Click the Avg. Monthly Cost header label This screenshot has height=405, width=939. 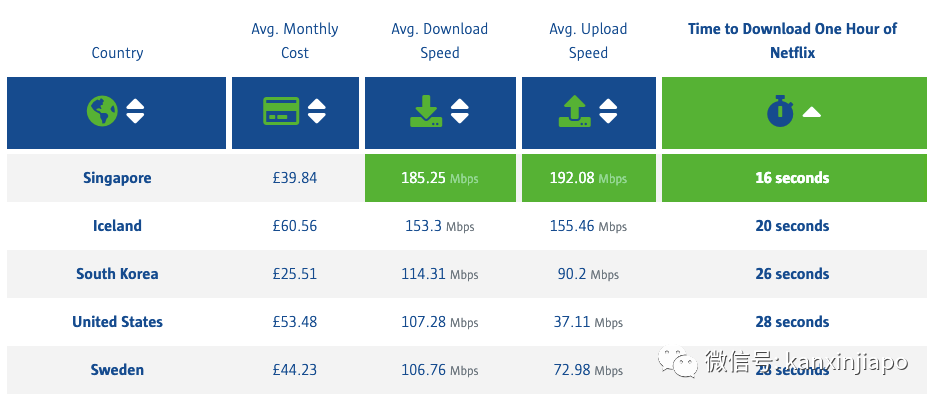[295, 41]
